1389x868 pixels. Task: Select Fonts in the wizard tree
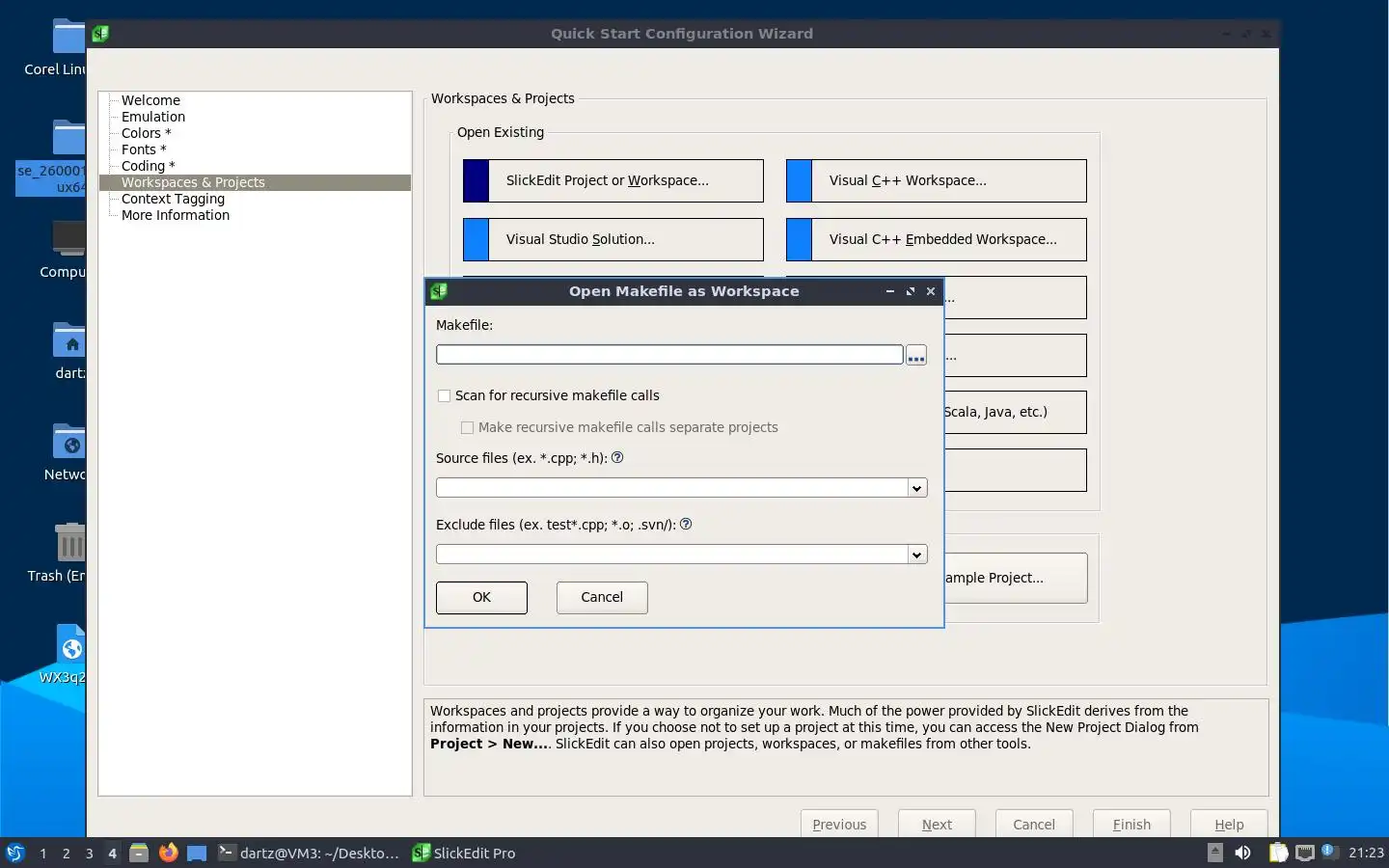[x=144, y=149]
